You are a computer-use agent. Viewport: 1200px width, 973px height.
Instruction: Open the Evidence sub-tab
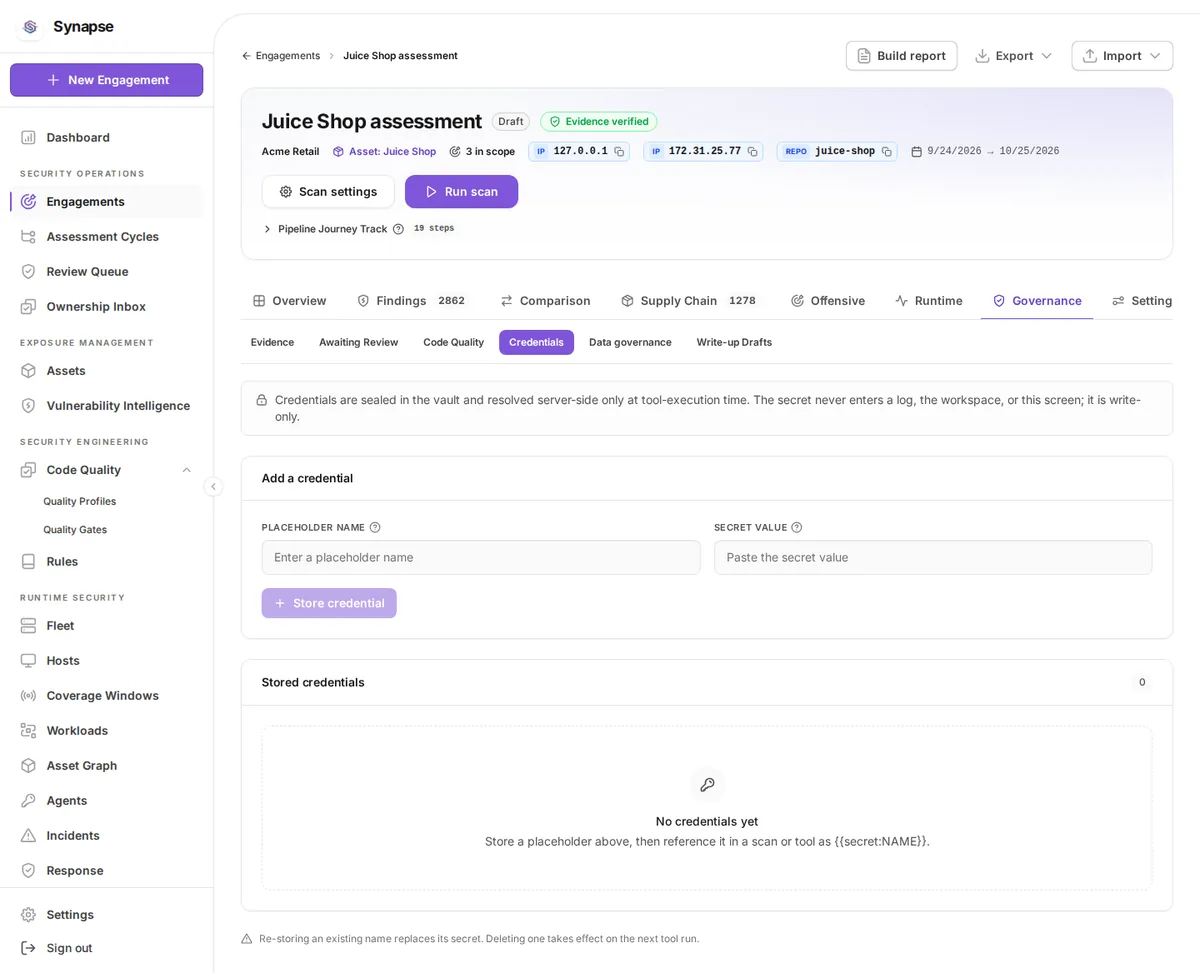pos(272,342)
